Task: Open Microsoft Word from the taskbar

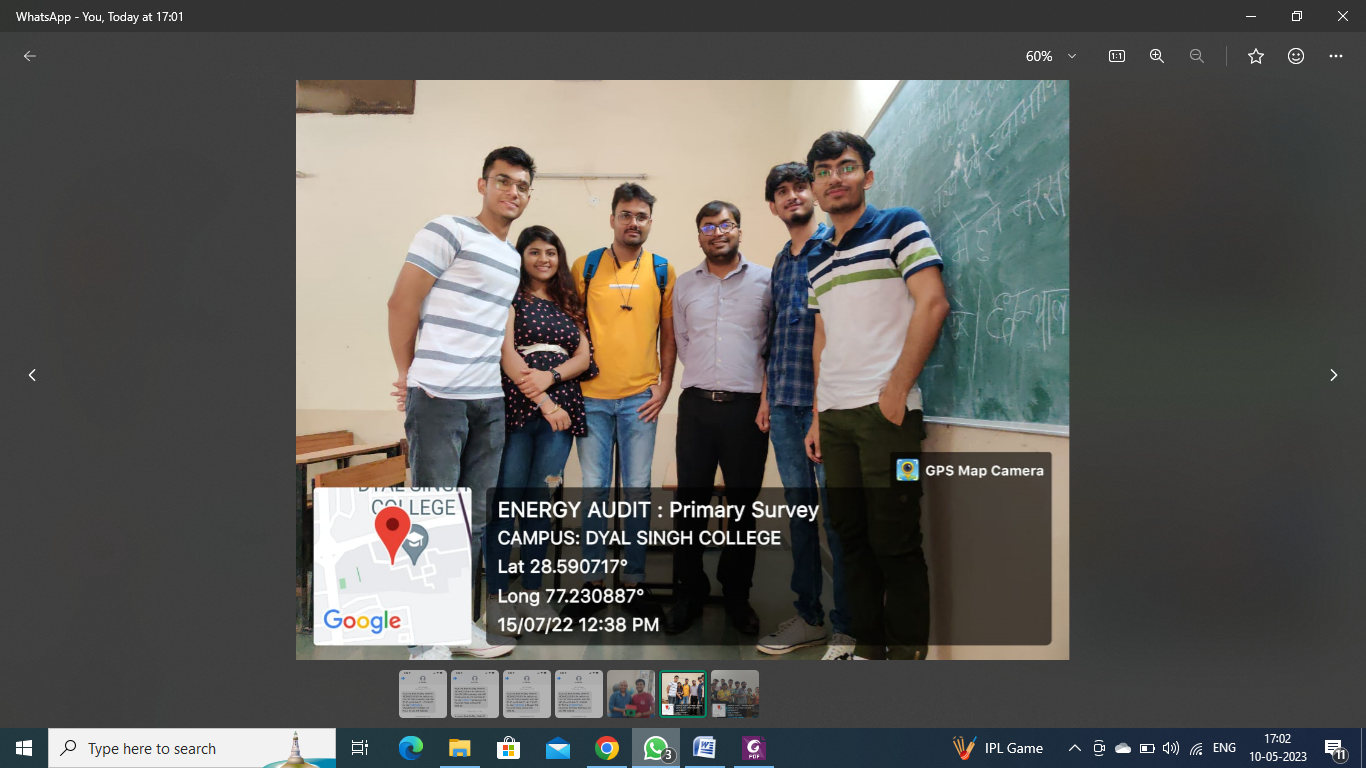Action: (705, 748)
